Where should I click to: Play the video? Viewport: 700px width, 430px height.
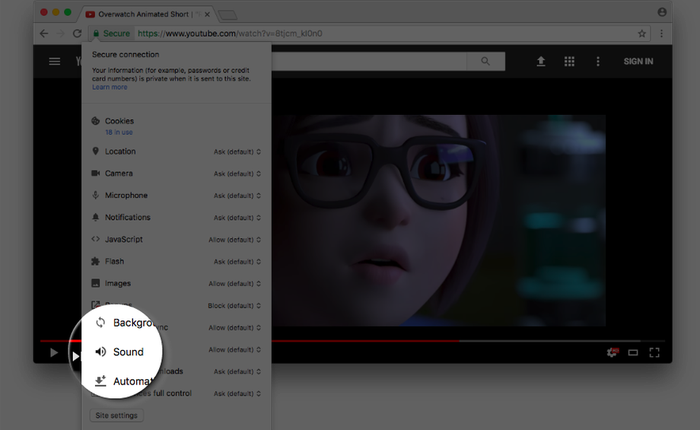click(54, 353)
